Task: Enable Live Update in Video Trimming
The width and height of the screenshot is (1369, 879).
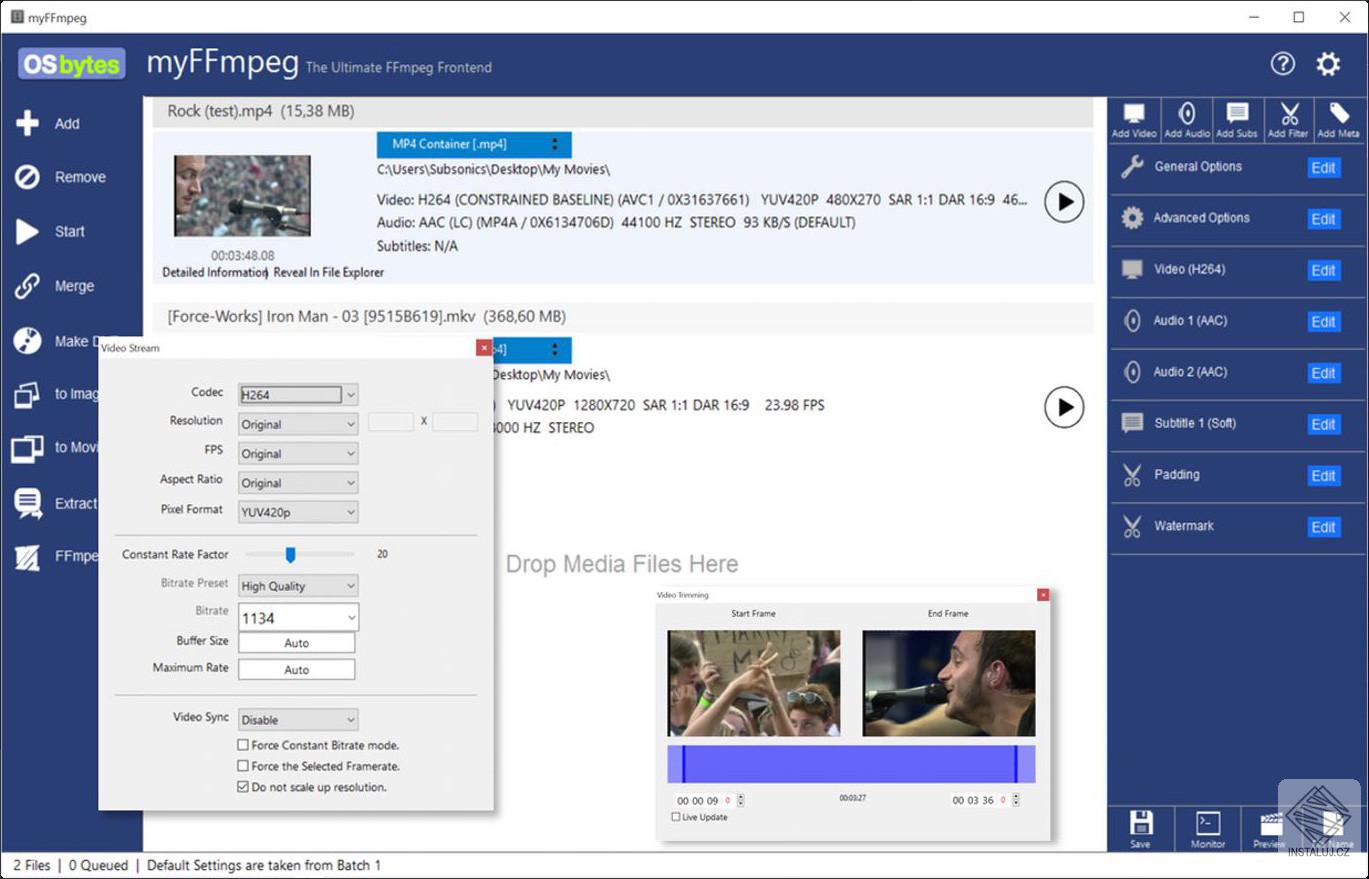Action: (x=676, y=817)
